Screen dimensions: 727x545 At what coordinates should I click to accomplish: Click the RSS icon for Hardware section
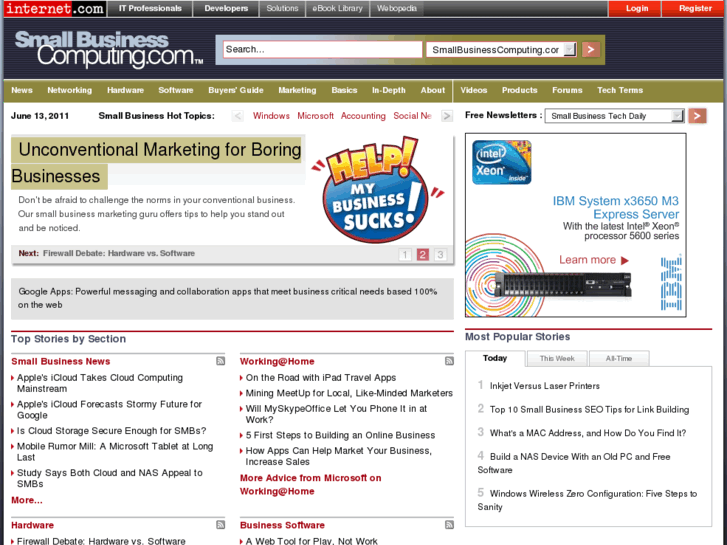[x=221, y=525]
